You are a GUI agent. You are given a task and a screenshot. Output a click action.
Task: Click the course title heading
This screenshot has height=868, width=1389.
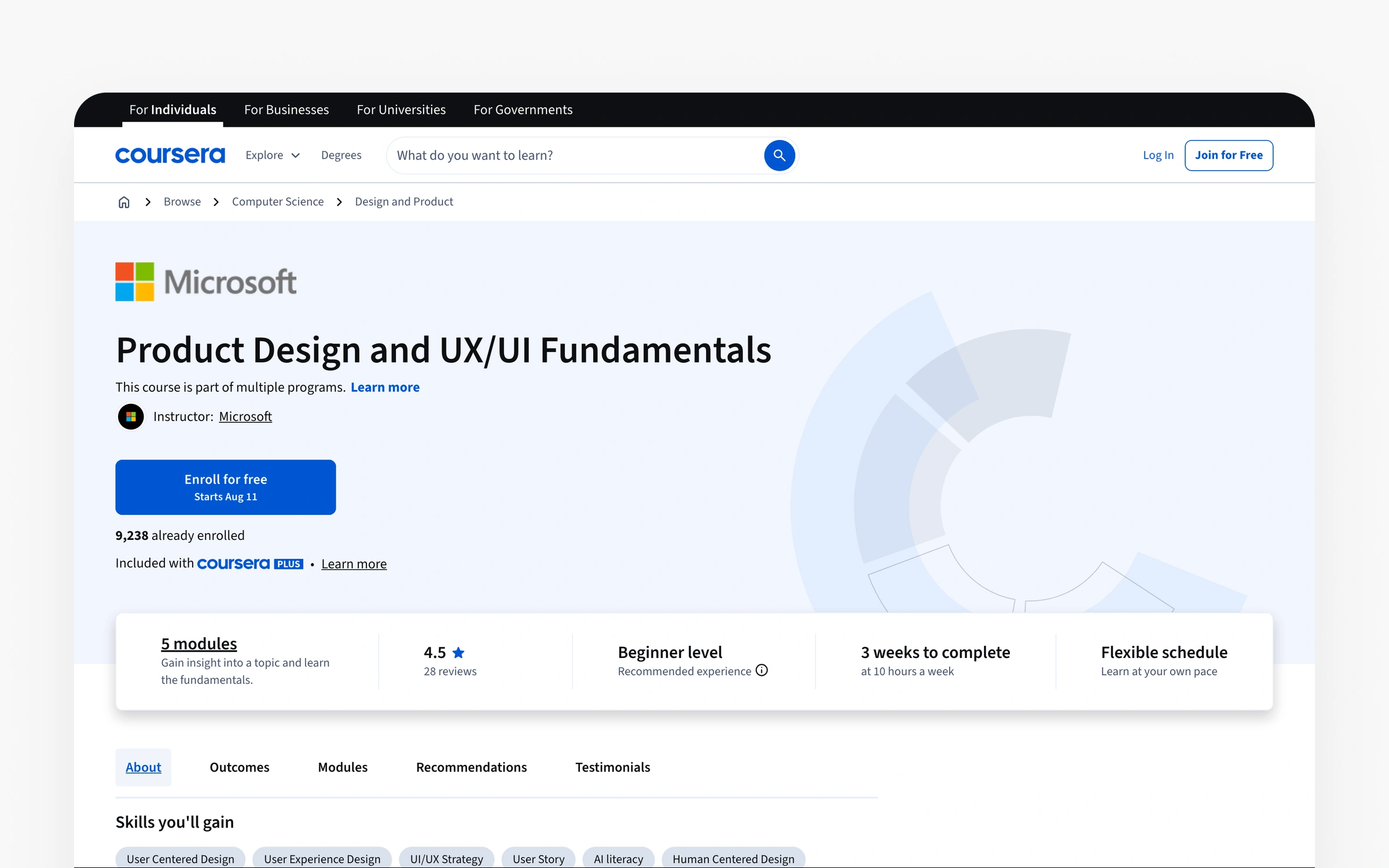(x=444, y=350)
